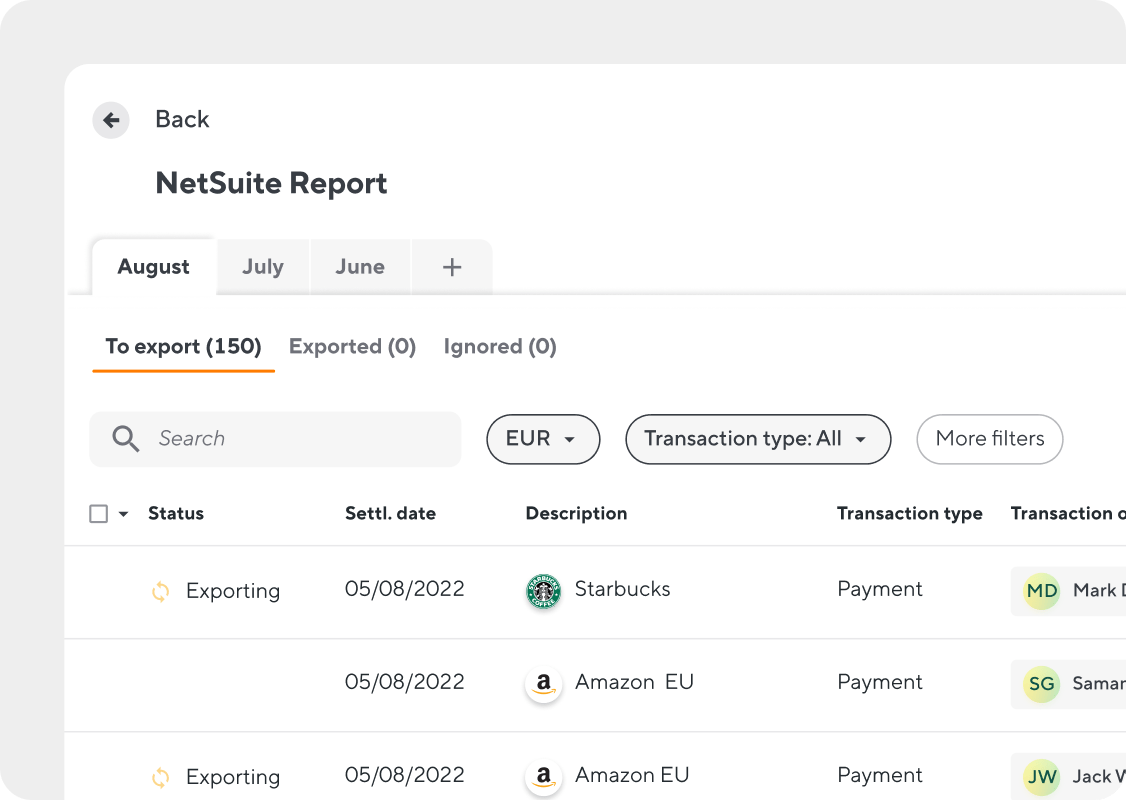Switch to the August tab
1126x800 pixels.
pyautogui.click(x=154, y=267)
